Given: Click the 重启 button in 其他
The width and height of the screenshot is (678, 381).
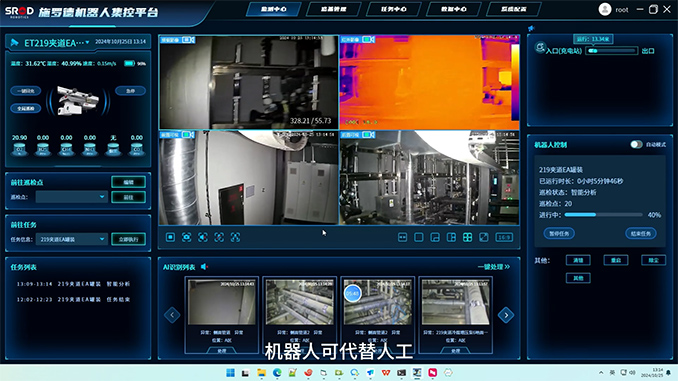Looking at the screenshot, I should (x=616, y=260).
